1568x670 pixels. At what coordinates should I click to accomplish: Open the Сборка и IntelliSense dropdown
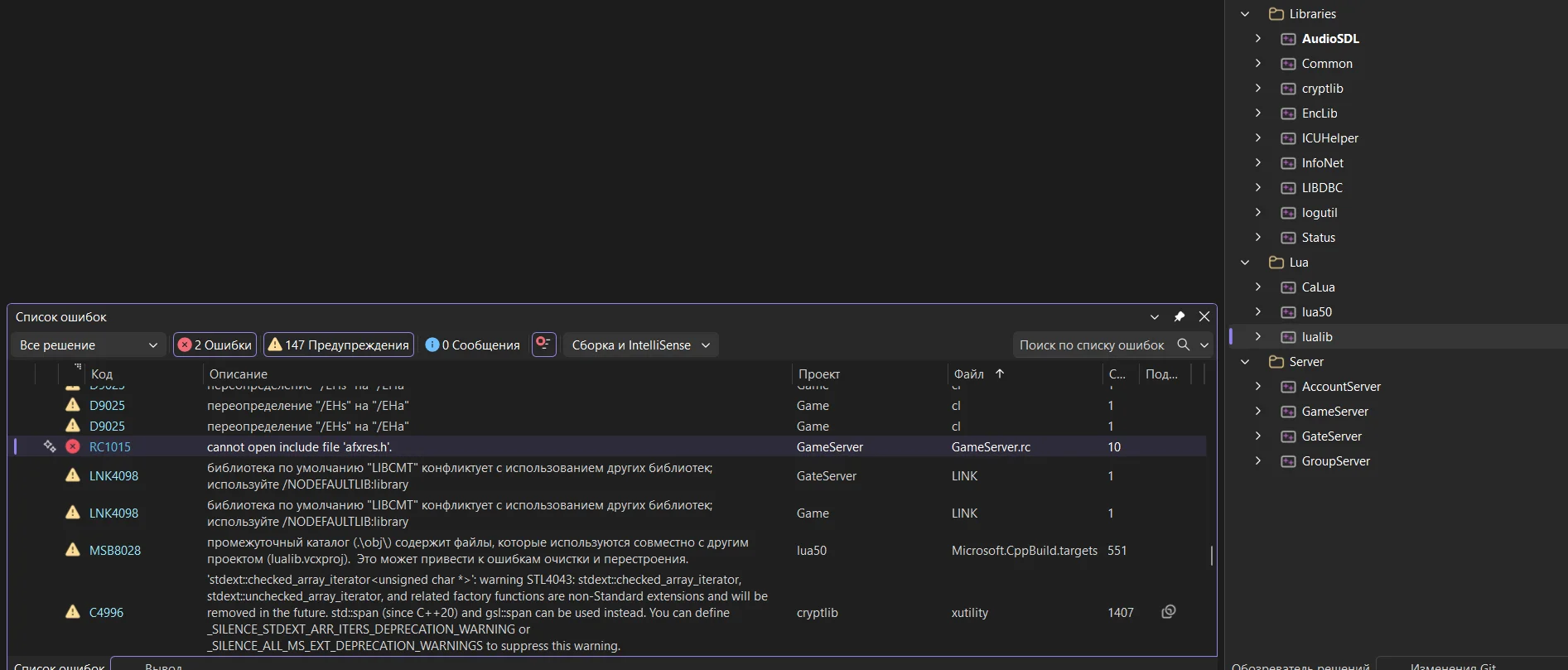coord(640,345)
